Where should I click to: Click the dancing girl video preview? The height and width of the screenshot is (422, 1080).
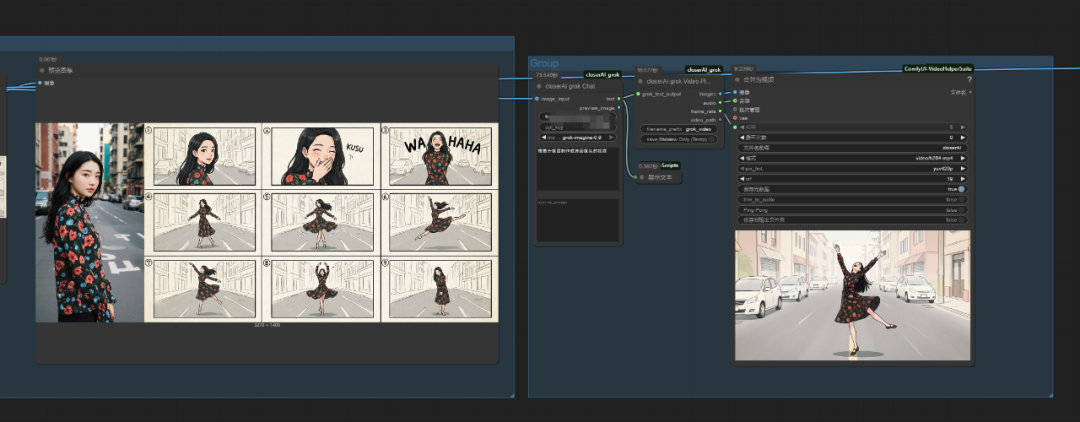point(852,295)
